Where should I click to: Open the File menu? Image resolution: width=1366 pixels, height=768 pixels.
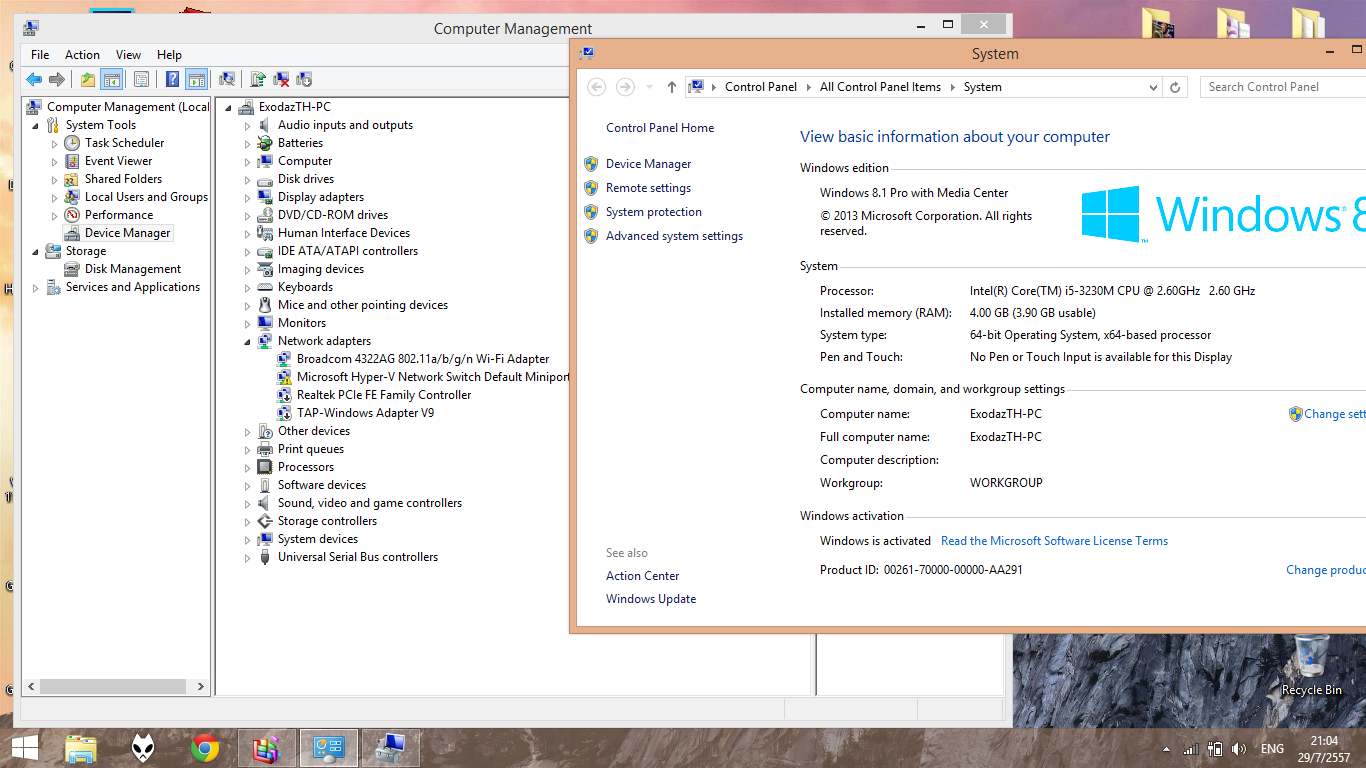pos(40,55)
